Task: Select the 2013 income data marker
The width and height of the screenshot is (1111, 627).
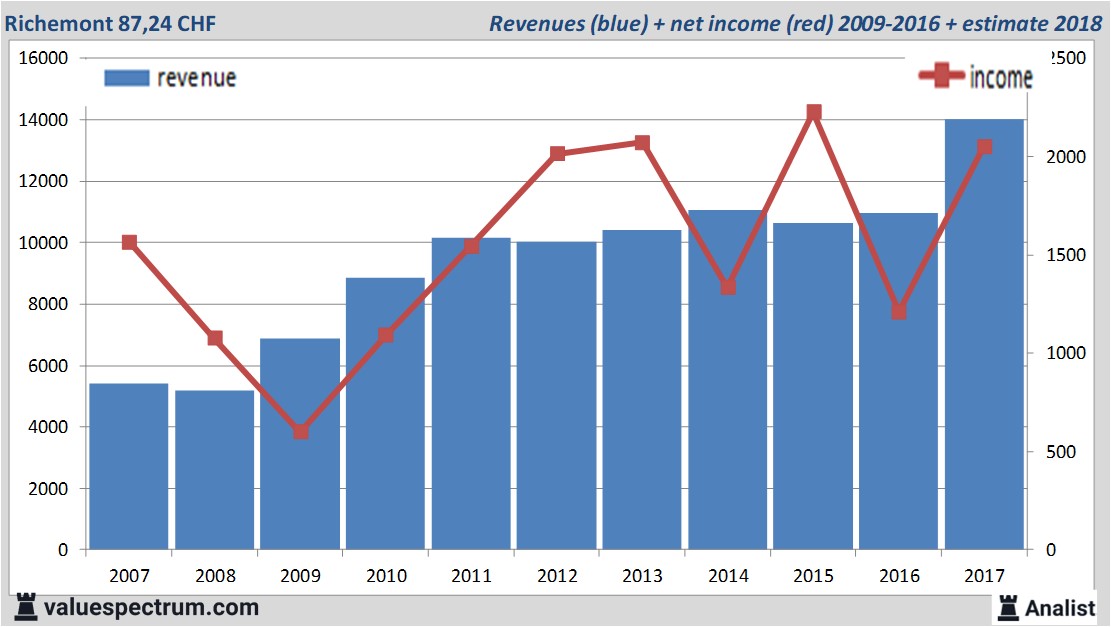Action: pyautogui.click(x=642, y=143)
